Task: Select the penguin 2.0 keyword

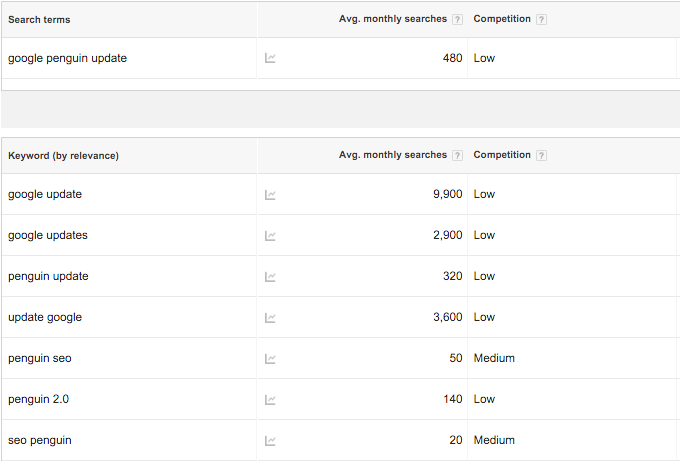Action: pyautogui.click(x=38, y=399)
